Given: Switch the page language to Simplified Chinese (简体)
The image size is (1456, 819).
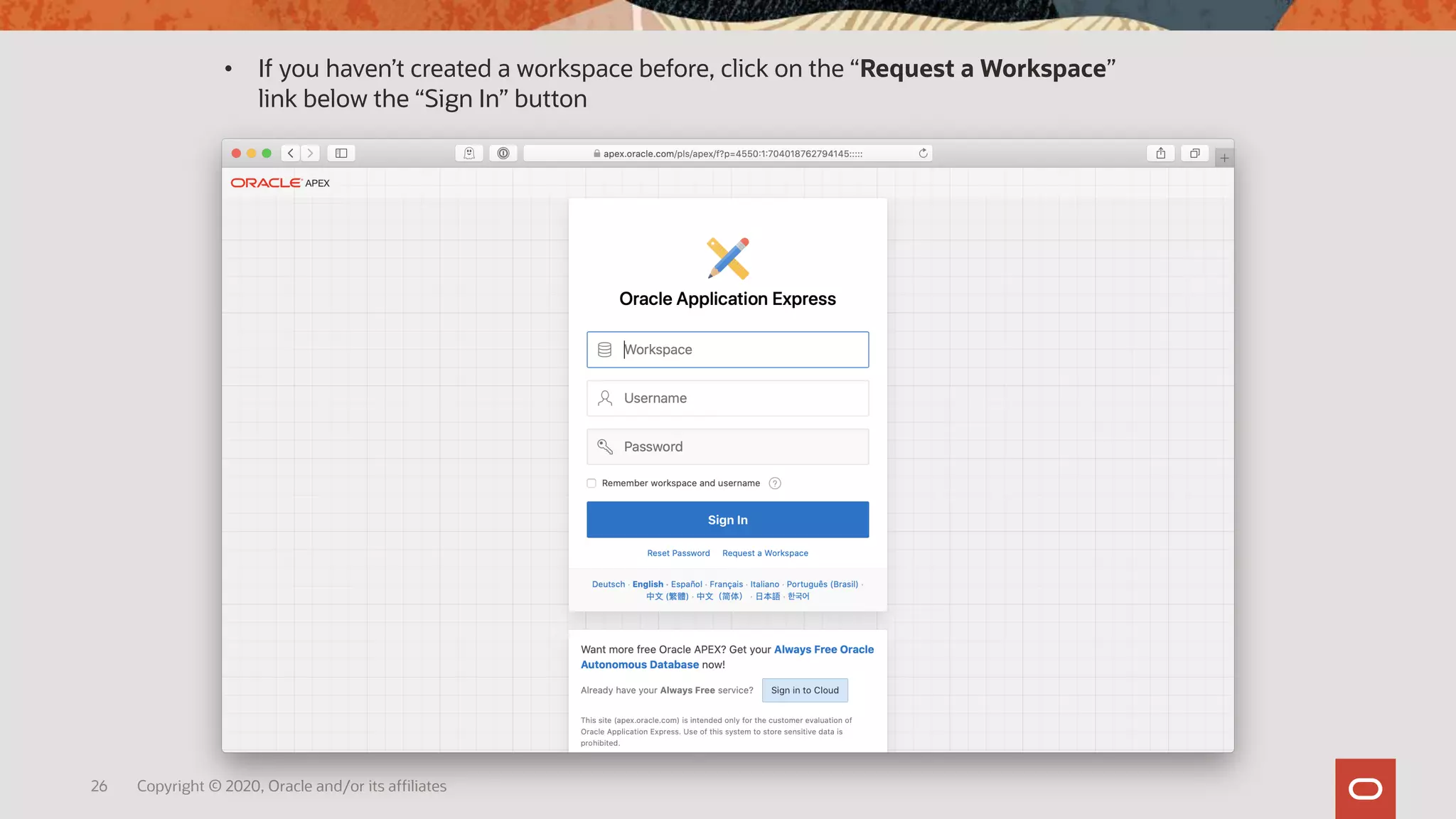Looking at the screenshot, I should (719, 596).
